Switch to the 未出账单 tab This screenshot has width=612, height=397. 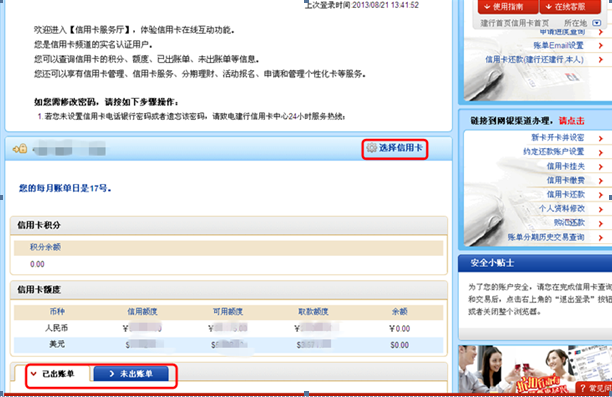(x=131, y=374)
